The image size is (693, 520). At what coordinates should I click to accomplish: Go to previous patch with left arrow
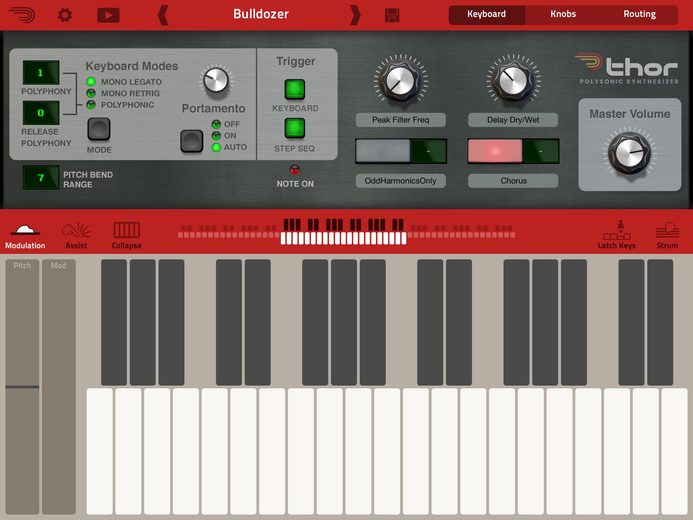tap(163, 15)
